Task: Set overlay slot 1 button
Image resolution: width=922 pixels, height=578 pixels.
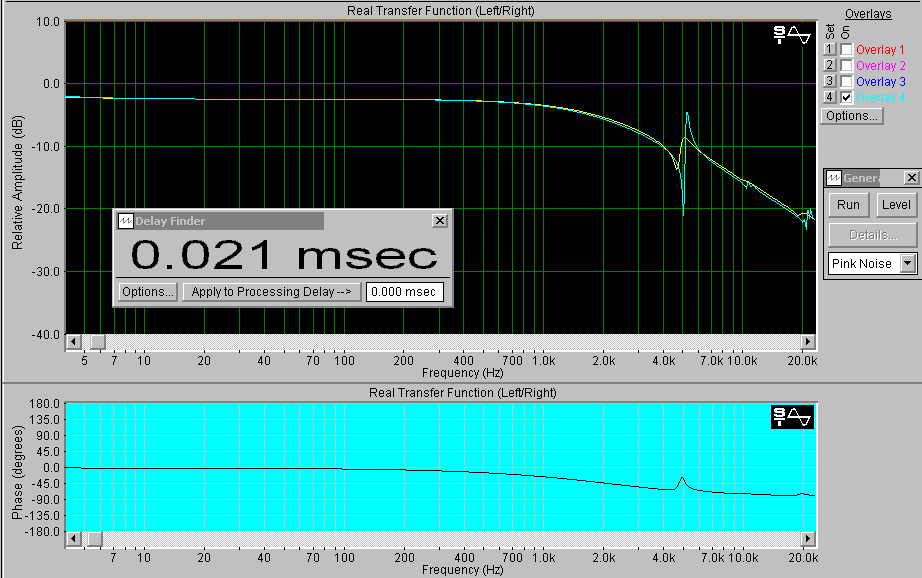Action: coord(829,49)
